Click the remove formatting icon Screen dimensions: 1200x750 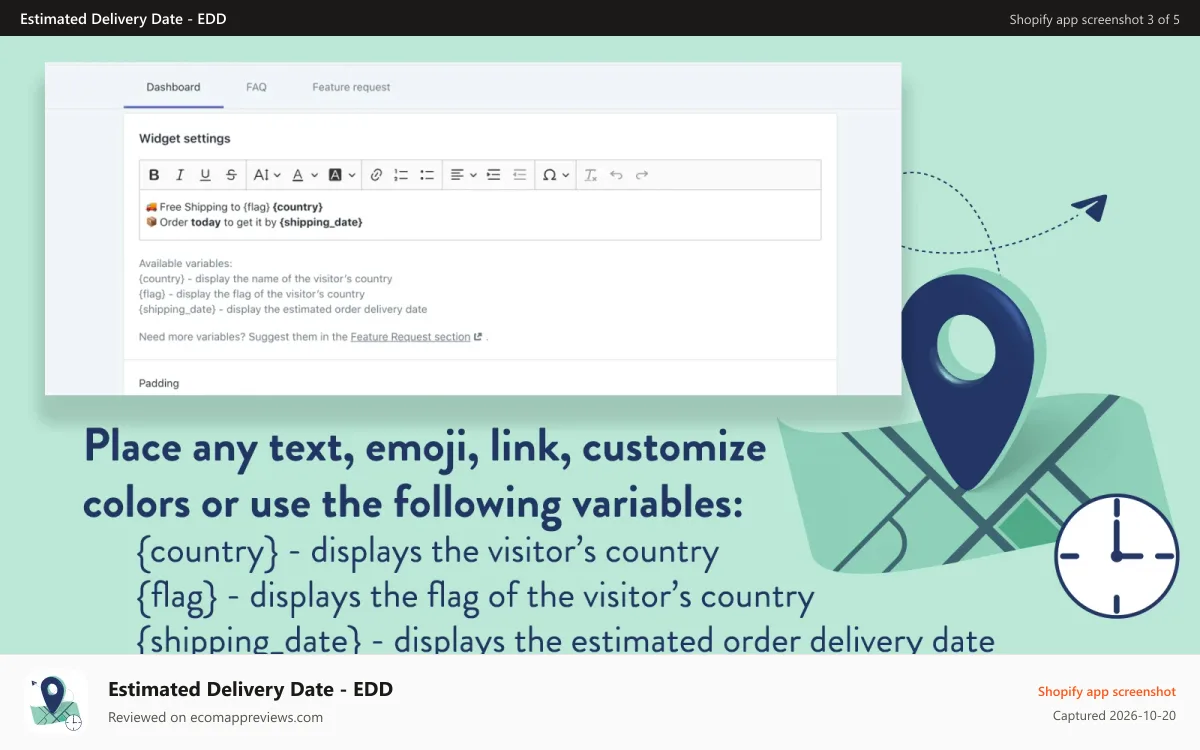point(590,175)
